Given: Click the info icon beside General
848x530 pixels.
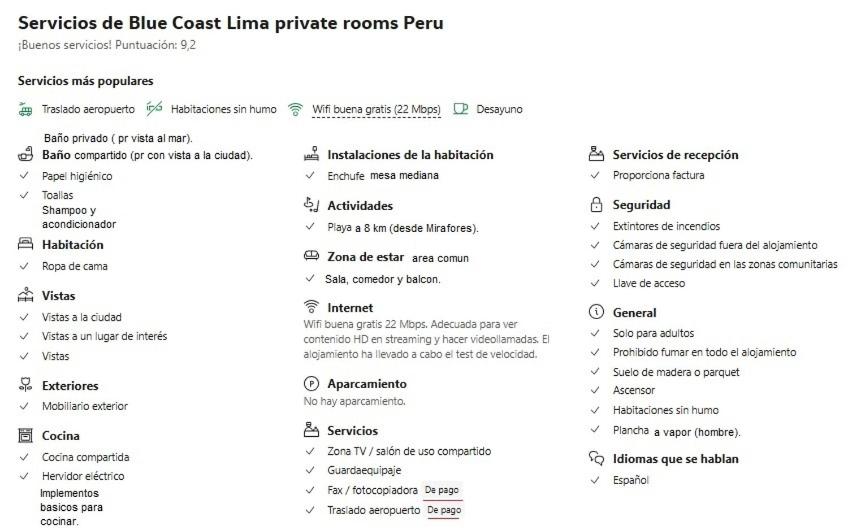Looking at the screenshot, I should pos(596,312).
